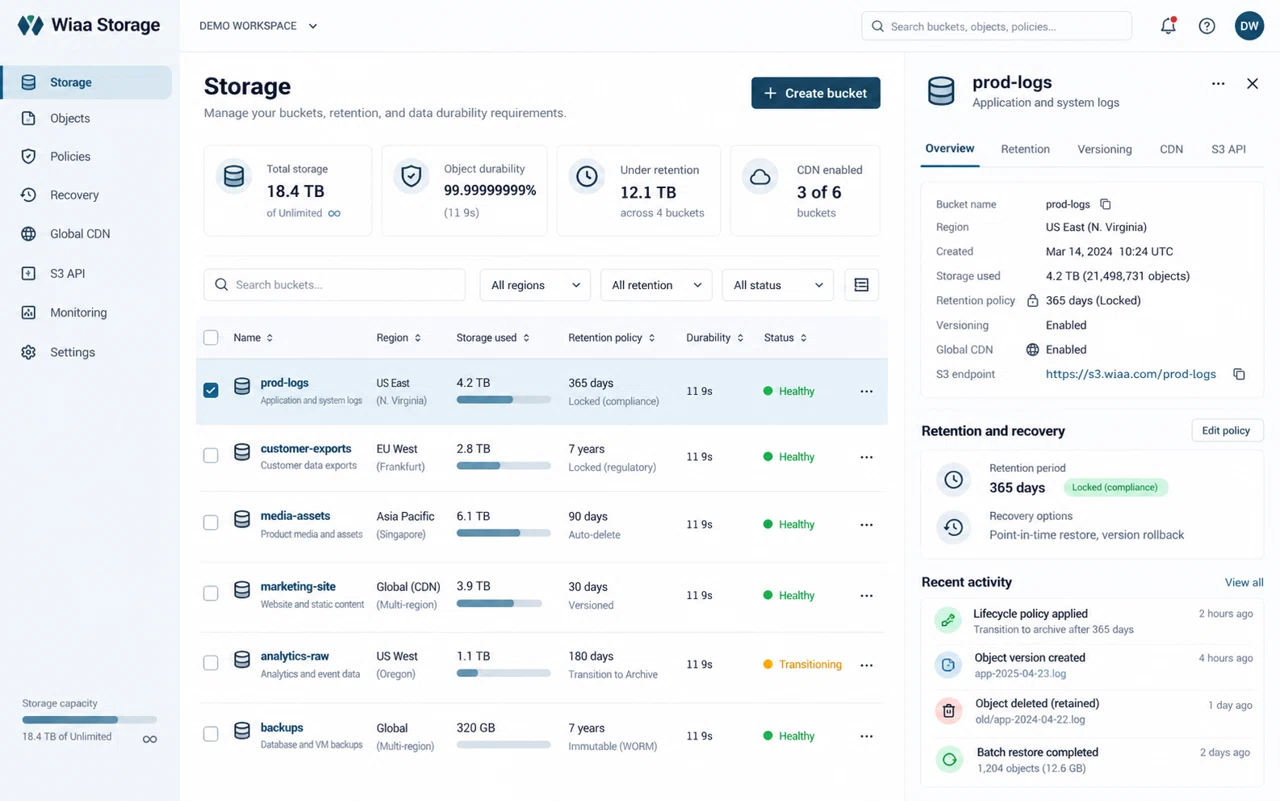Uncheck the prod-logs row checkbox
This screenshot has width=1280, height=801.
pyautogui.click(x=210, y=390)
